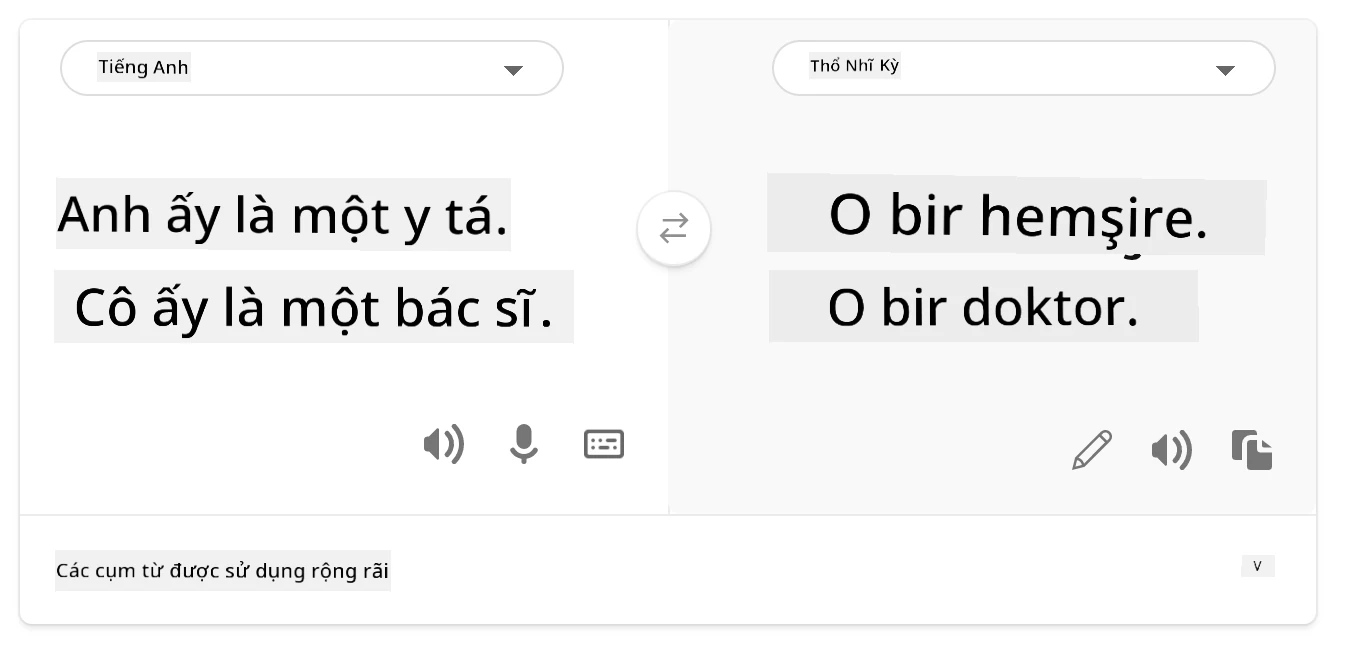
Task: Play audio of the source text
Action: [443, 444]
